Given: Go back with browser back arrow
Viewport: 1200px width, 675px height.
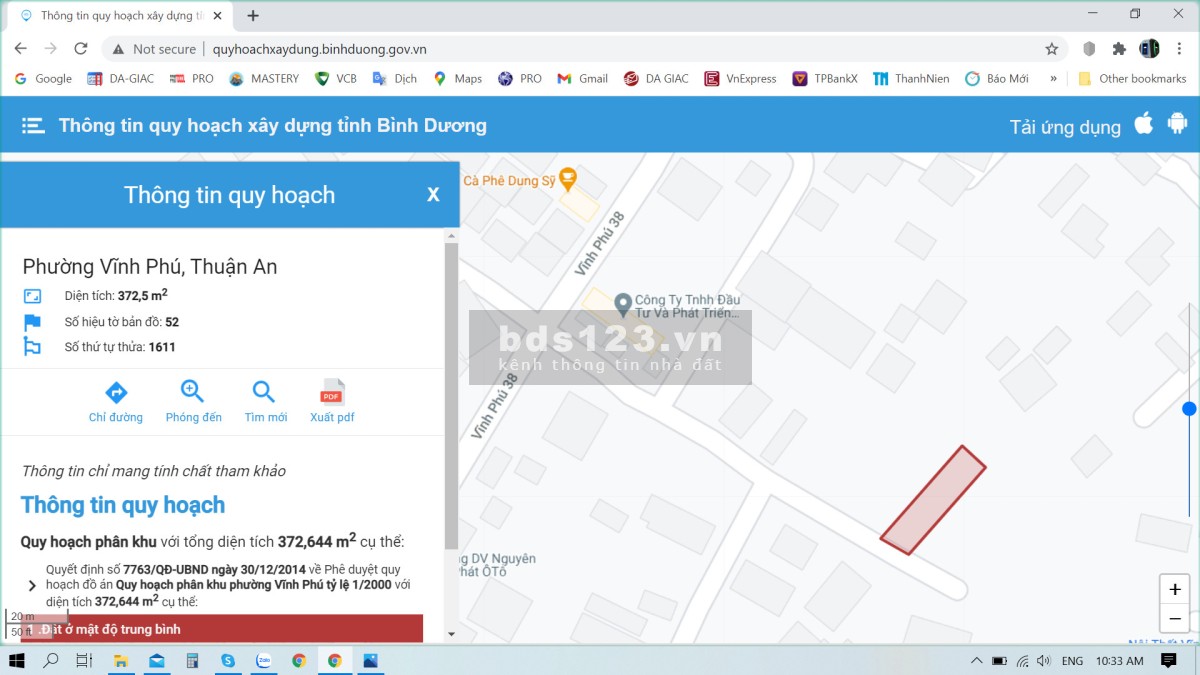Looking at the screenshot, I should point(21,48).
